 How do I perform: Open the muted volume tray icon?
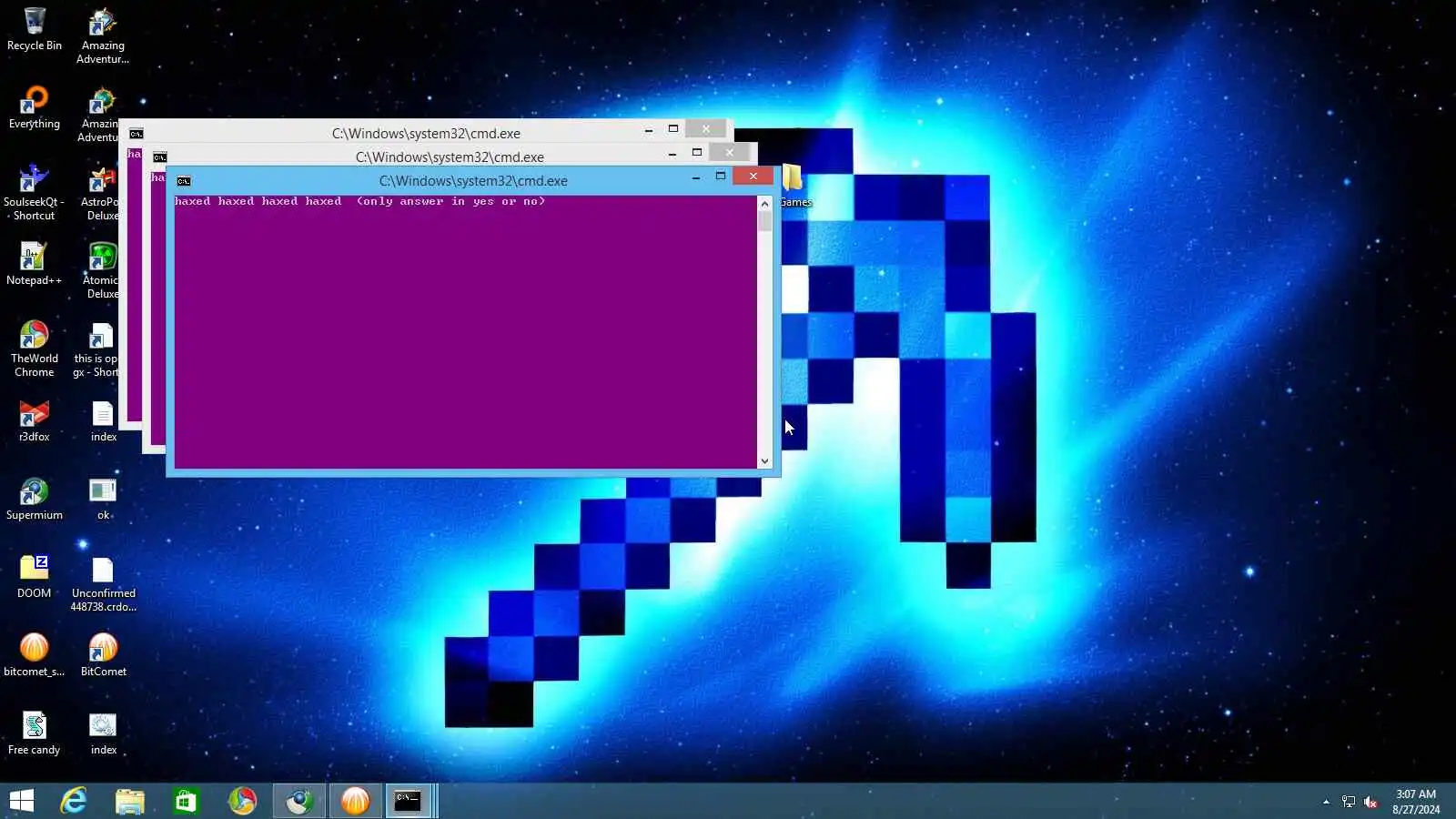click(x=1370, y=802)
